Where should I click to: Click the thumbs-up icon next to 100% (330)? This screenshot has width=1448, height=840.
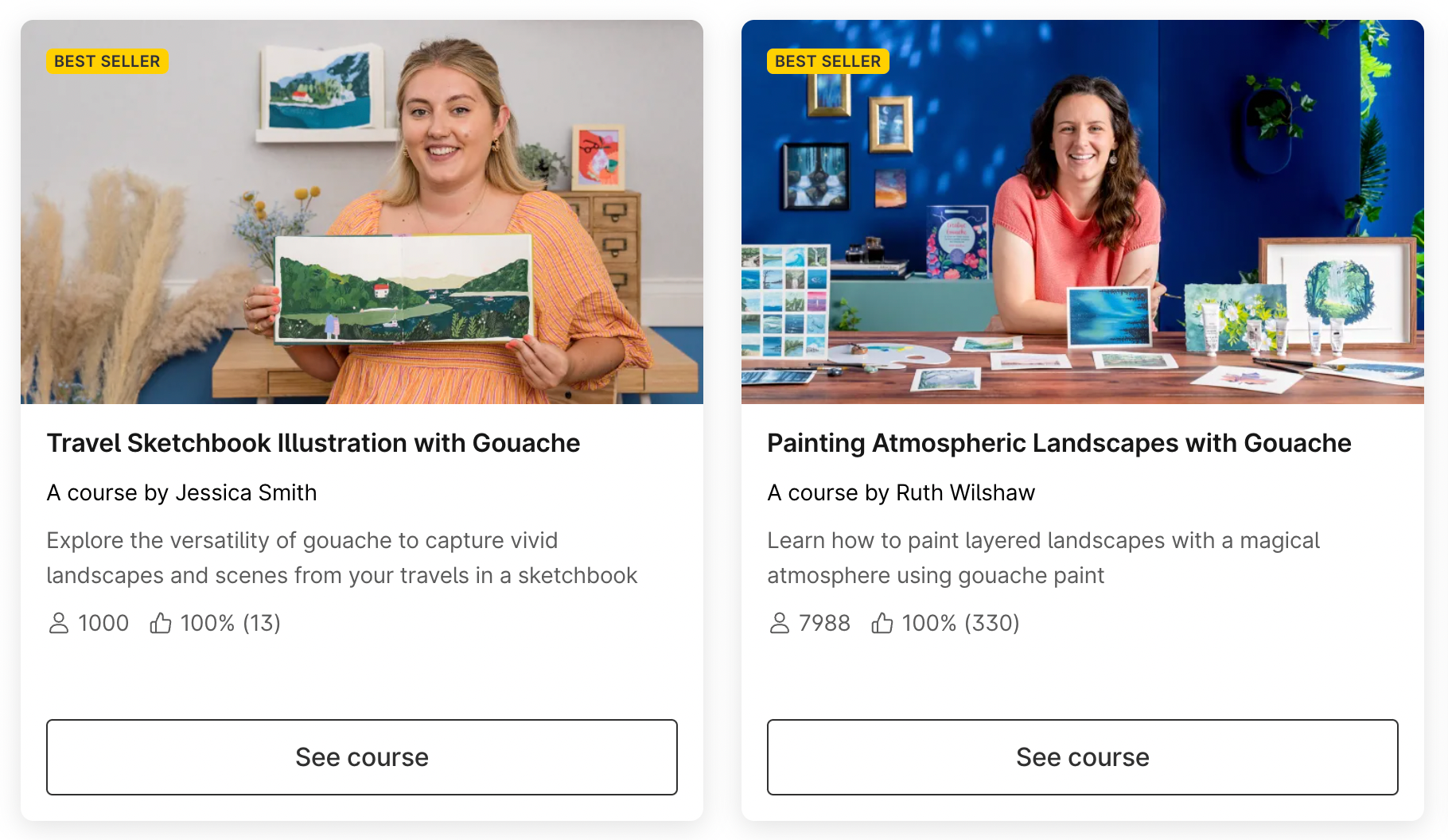(x=882, y=623)
